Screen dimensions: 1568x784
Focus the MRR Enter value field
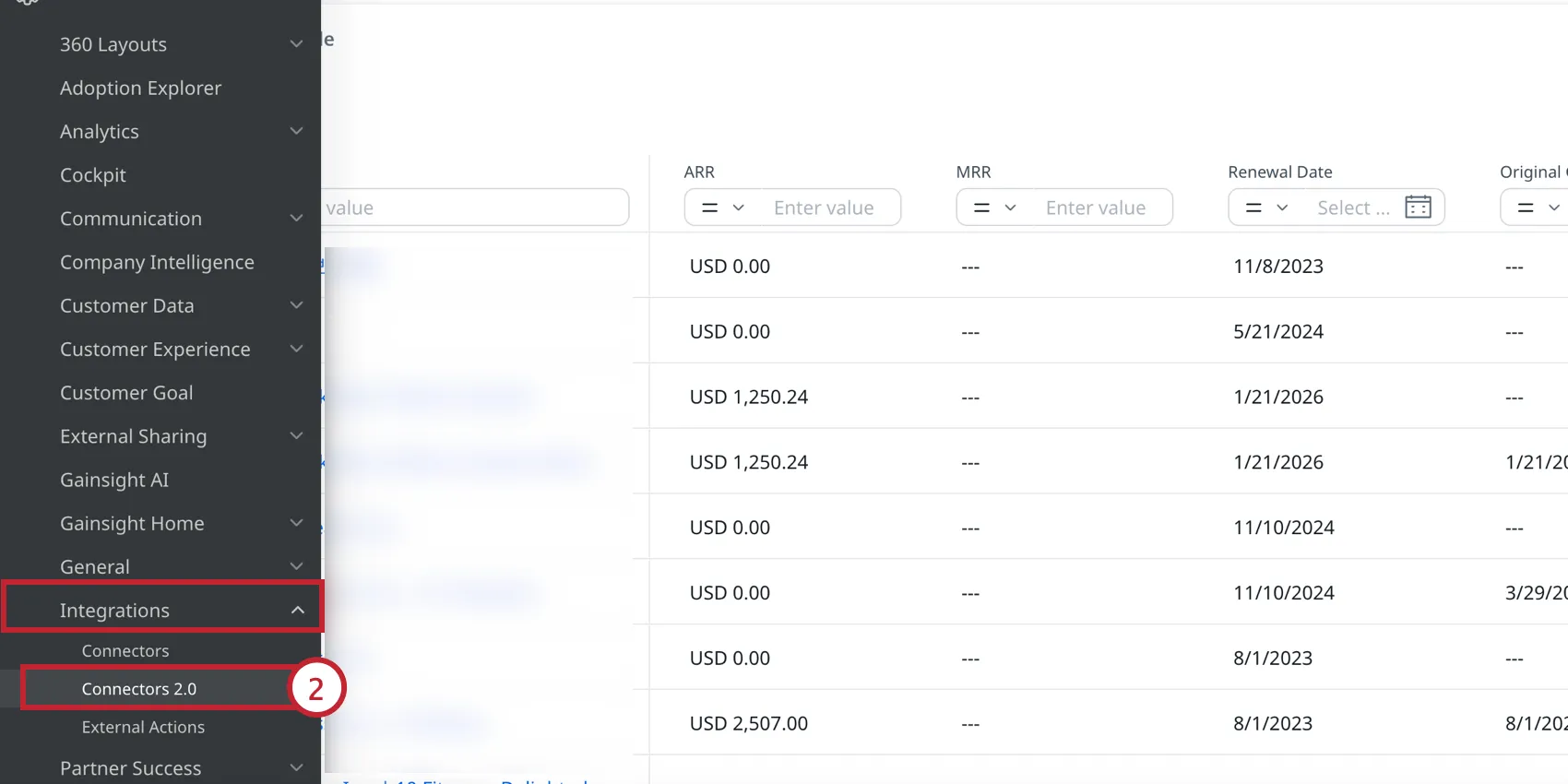coord(1096,208)
